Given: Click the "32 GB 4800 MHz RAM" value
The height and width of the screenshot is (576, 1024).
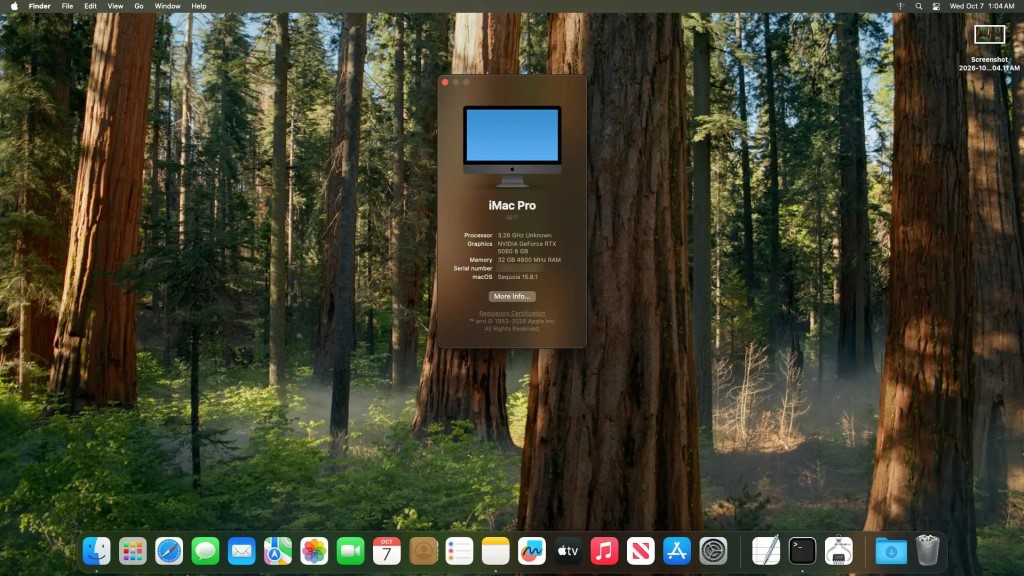Looking at the screenshot, I should [x=529, y=260].
